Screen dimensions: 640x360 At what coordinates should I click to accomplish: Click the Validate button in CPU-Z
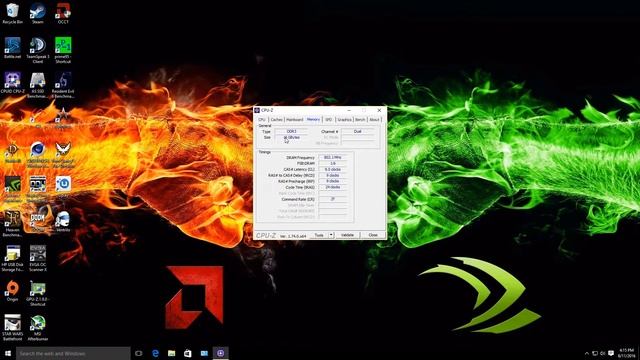pyautogui.click(x=347, y=235)
